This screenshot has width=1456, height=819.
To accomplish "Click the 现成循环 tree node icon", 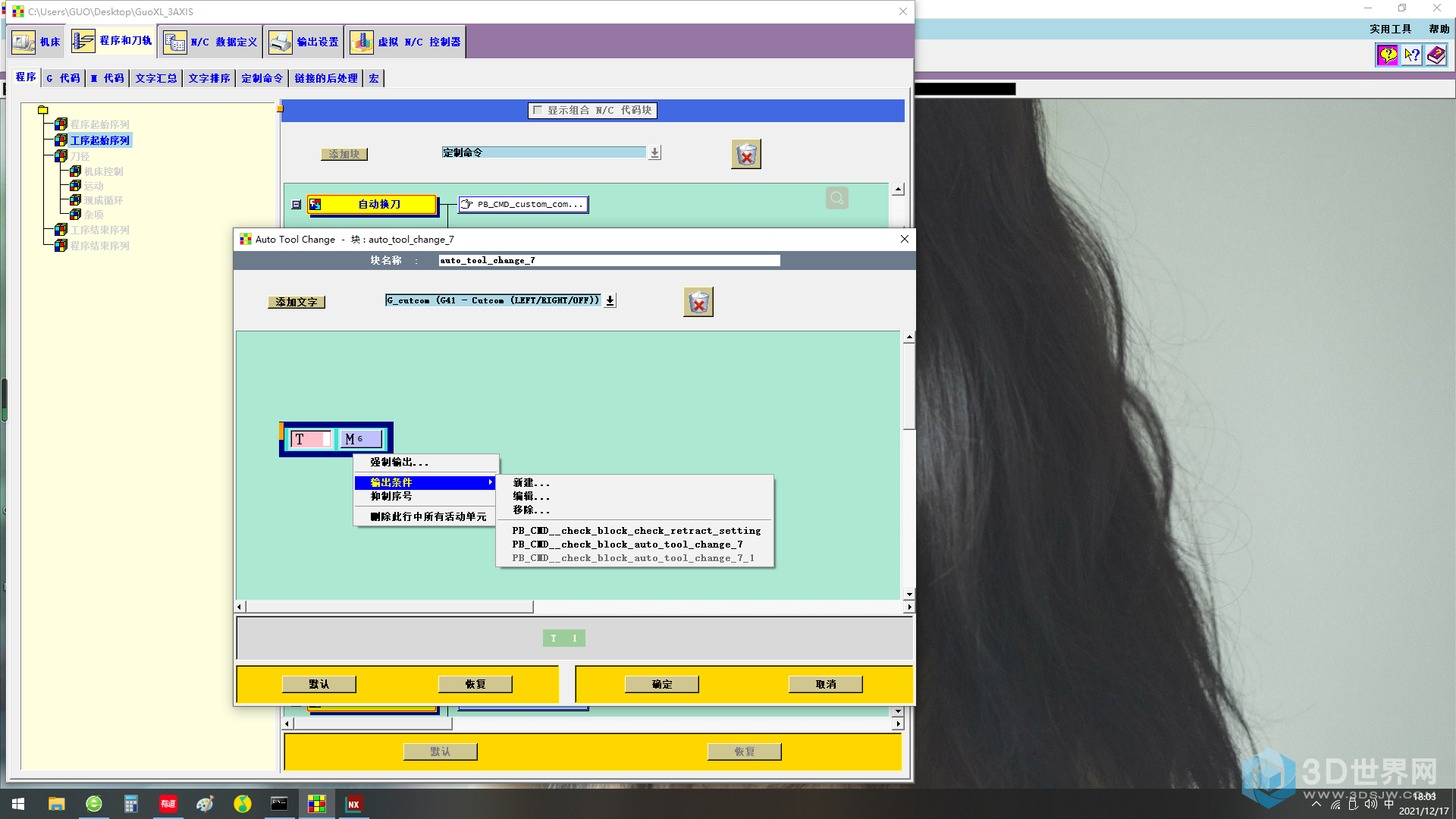I will pos(75,200).
